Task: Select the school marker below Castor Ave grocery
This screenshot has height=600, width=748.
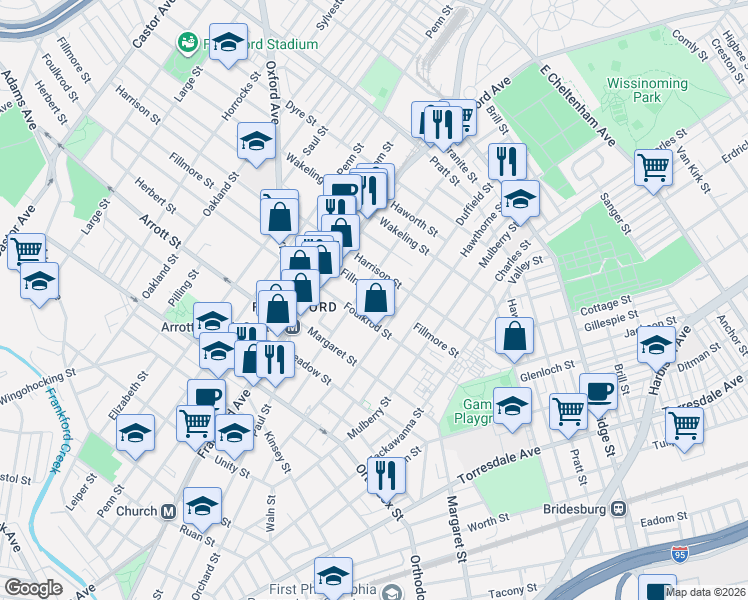Action: (x=40, y=281)
